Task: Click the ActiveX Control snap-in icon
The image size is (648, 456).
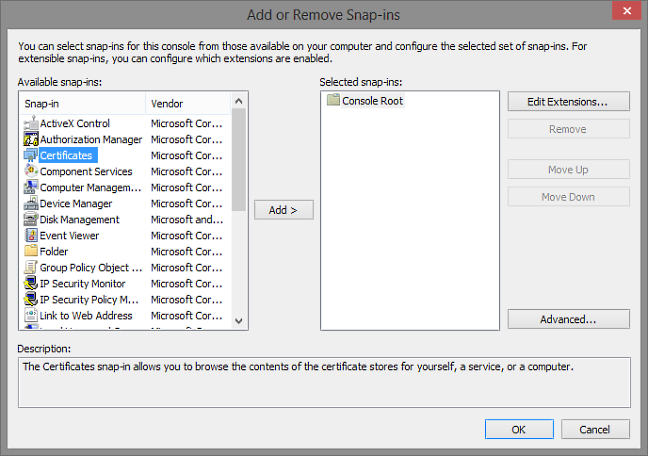Action: tap(30, 124)
